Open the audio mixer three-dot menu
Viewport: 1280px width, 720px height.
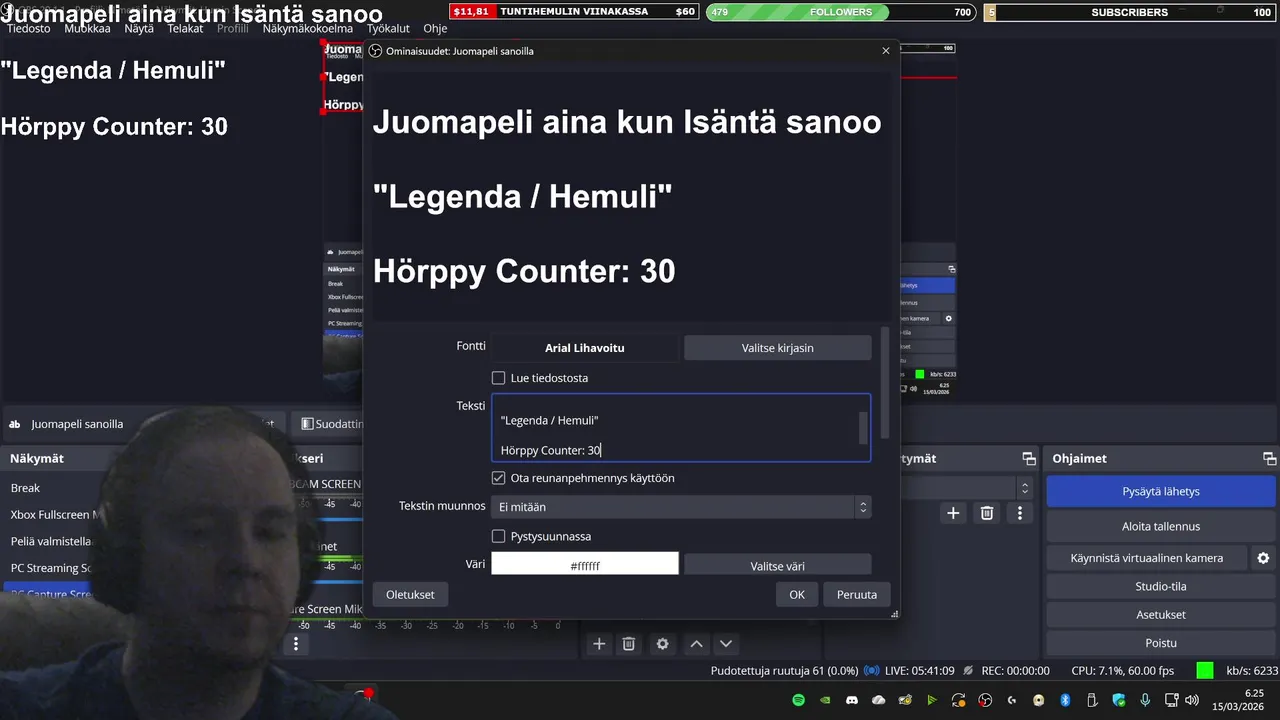[296, 644]
